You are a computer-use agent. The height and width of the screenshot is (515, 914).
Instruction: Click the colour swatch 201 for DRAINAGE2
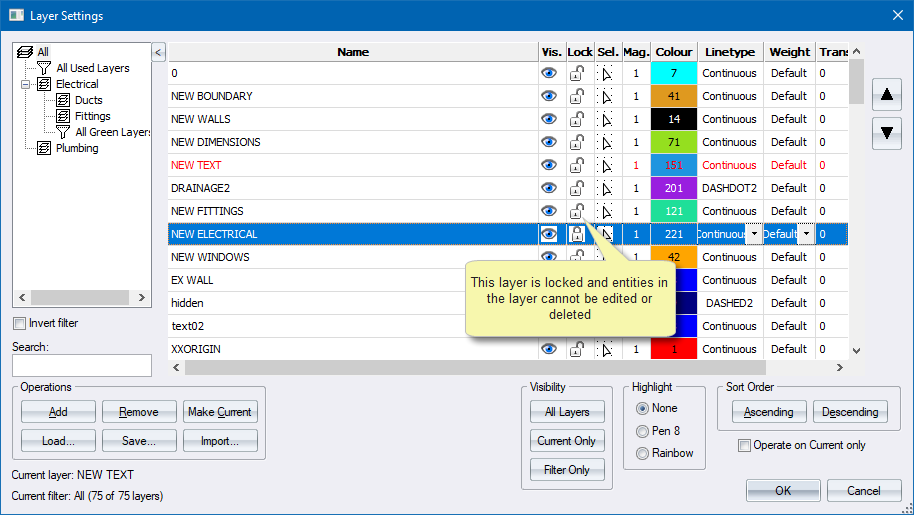673,188
